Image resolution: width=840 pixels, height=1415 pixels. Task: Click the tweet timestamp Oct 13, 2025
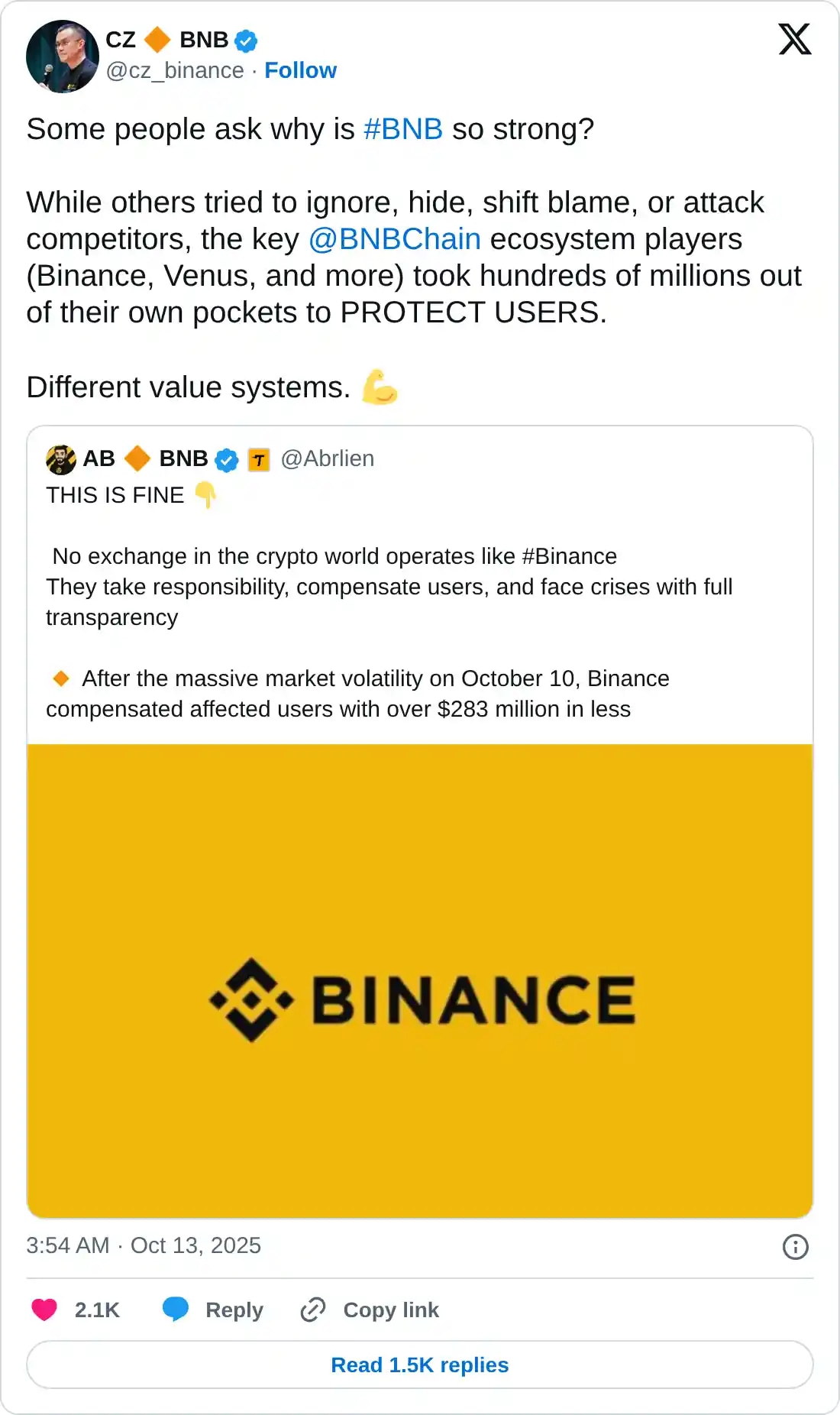coord(144,1245)
